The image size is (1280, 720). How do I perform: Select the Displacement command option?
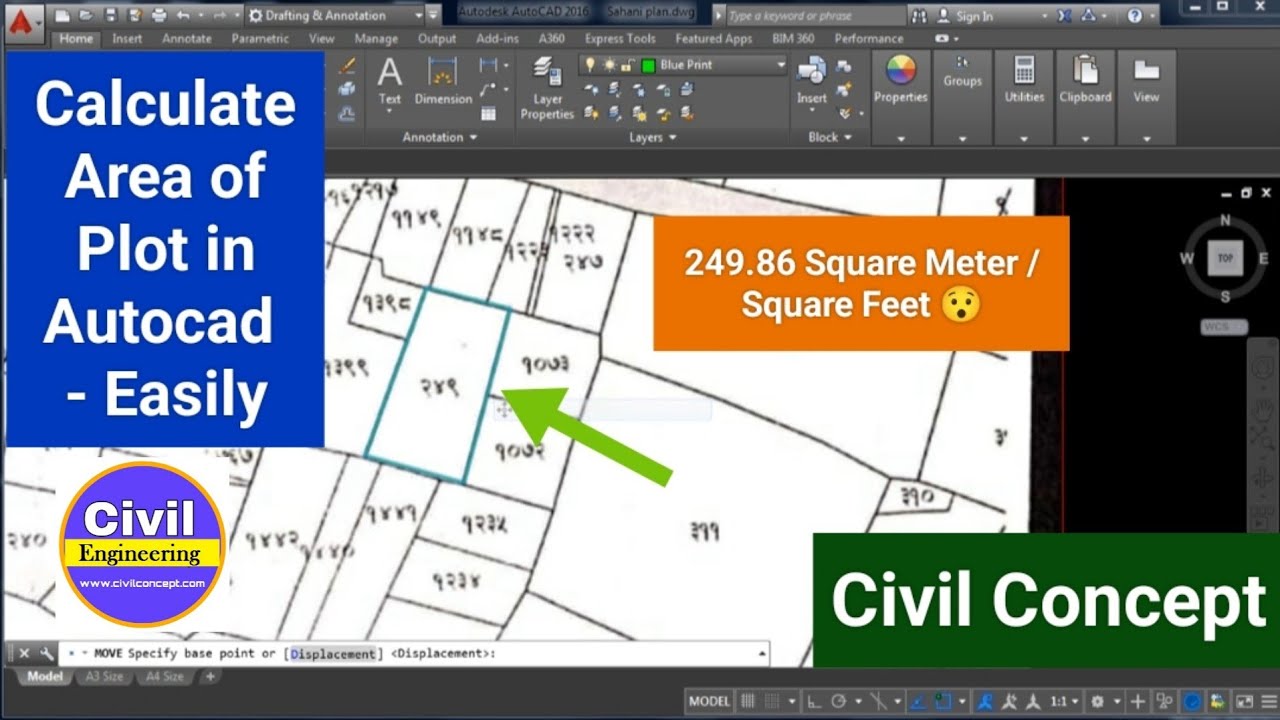[335, 653]
